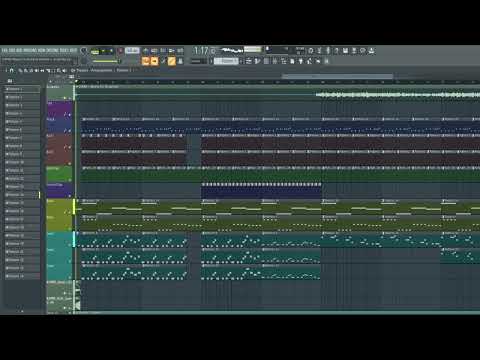Viewport: 480px width, 360px height.
Task: Open the pattern selector dropdown
Action: (x=226, y=61)
